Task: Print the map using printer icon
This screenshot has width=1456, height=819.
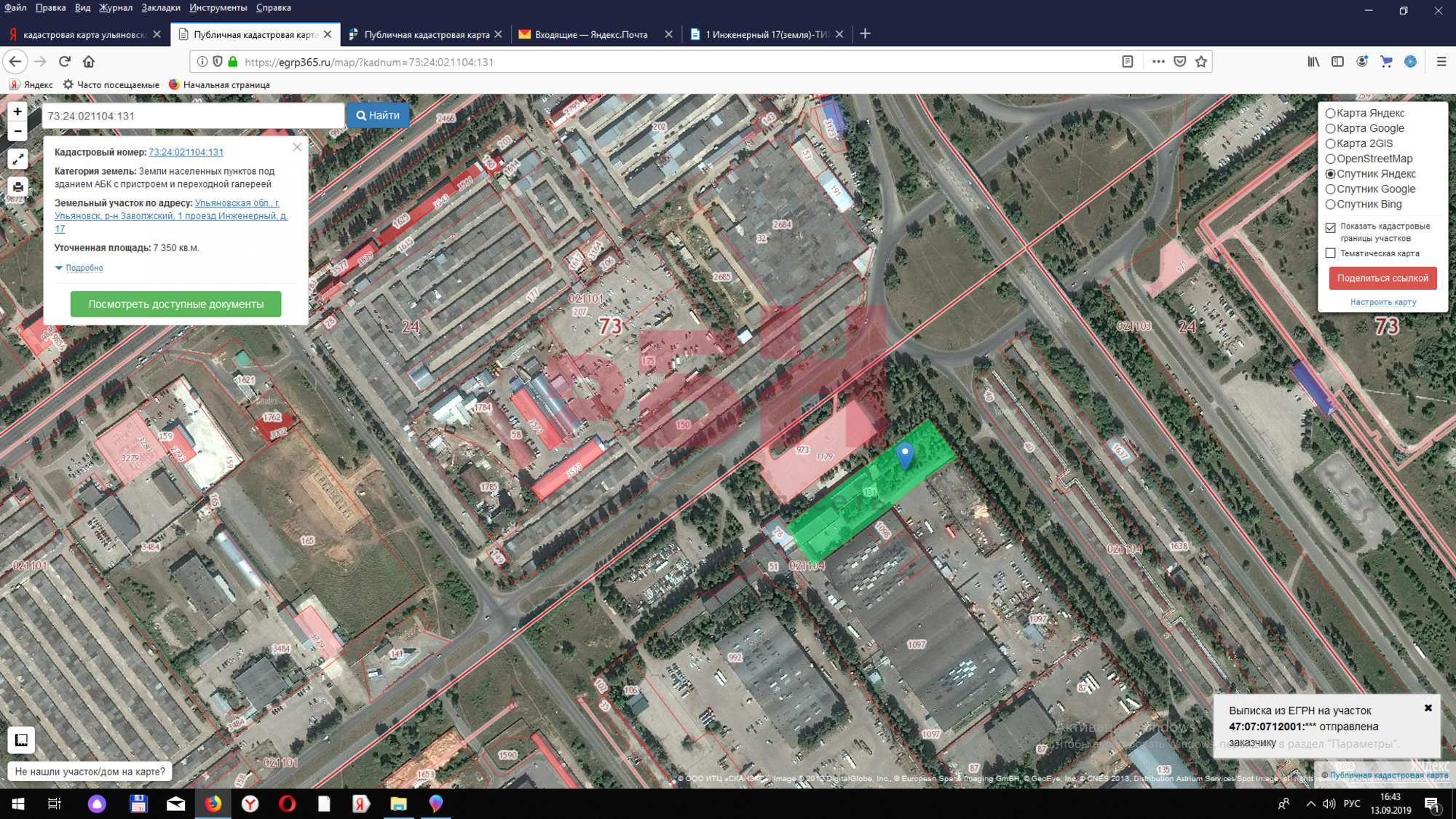Action: point(17,187)
